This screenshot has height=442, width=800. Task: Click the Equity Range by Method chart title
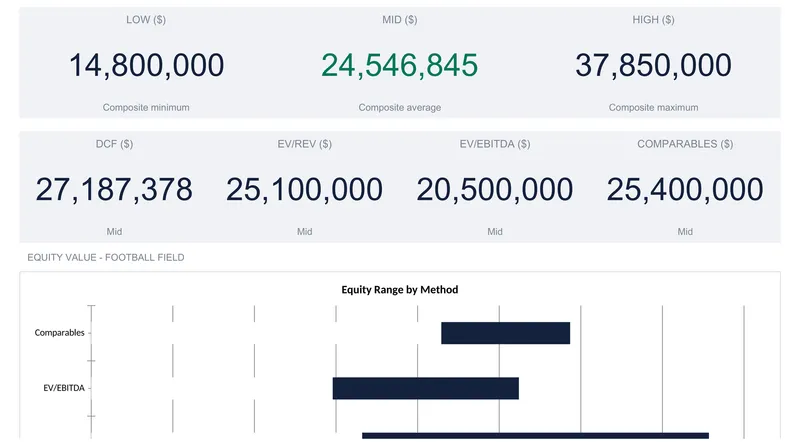coord(399,290)
